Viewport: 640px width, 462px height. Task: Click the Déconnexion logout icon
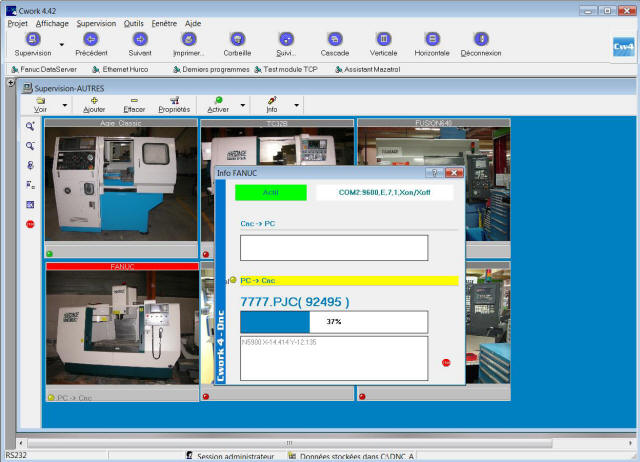coord(481,39)
